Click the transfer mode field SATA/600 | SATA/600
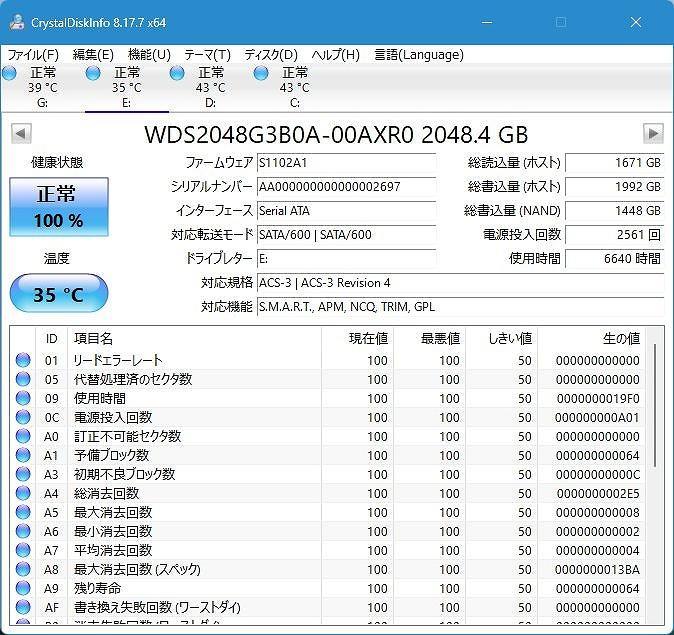The width and height of the screenshot is (674, 635). click(346, 235)
